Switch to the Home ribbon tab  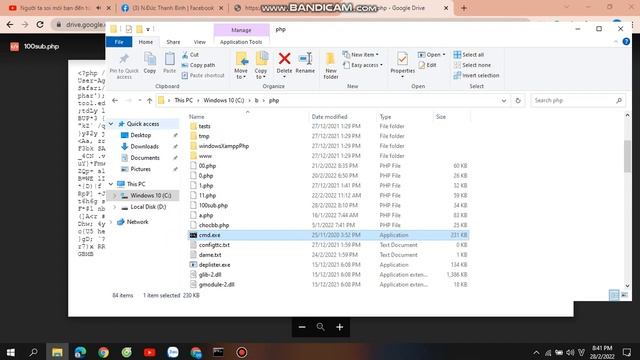[x=146, y=42]
